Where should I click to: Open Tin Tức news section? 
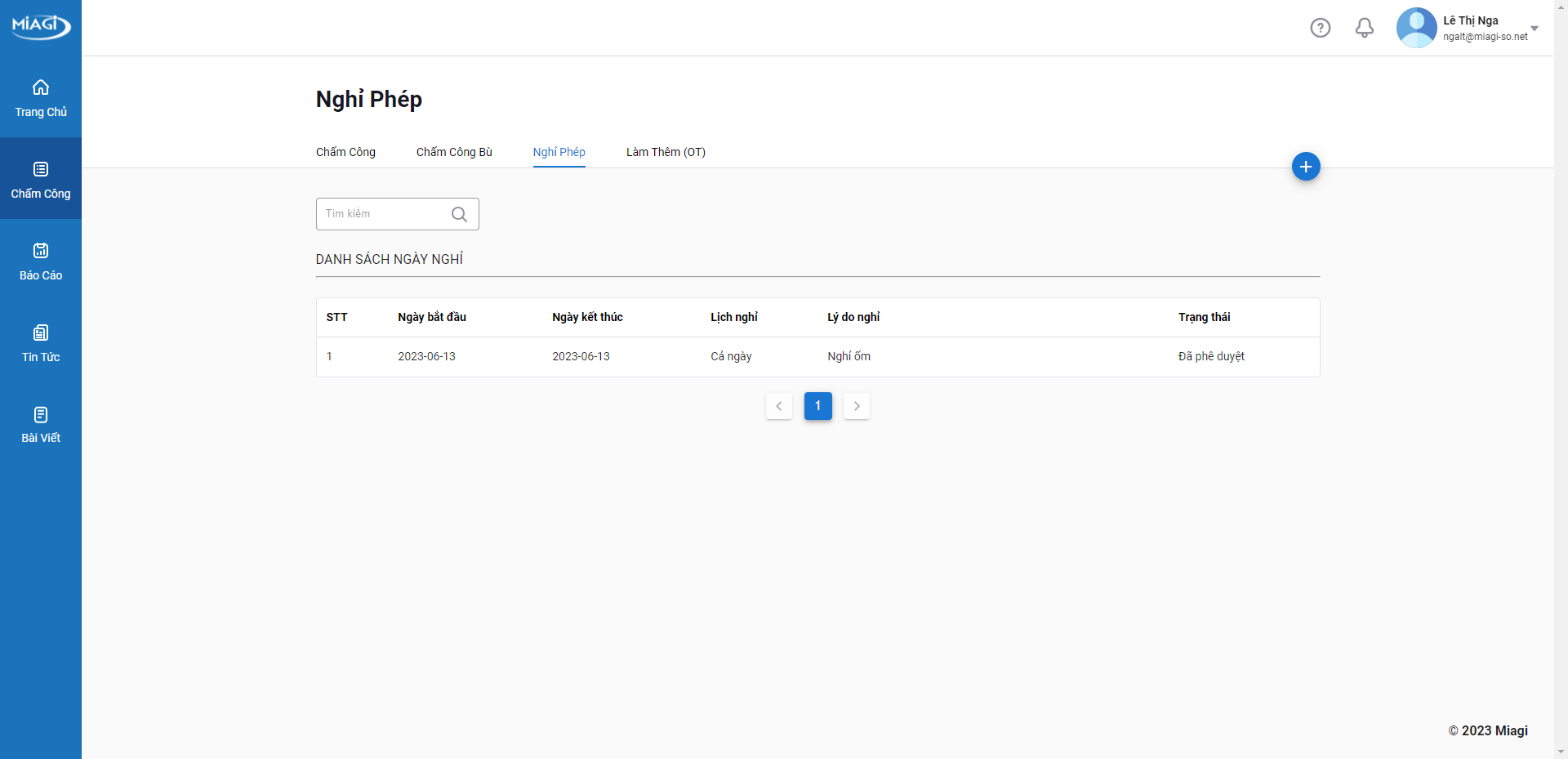(x=41, y=343)
